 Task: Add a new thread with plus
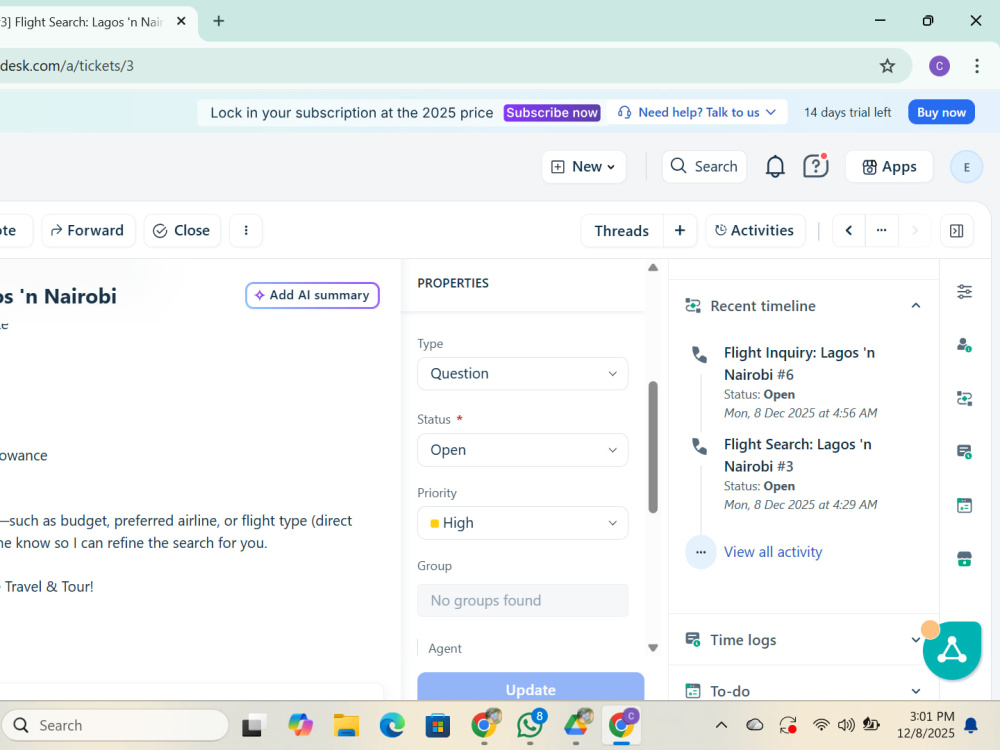[x=680, y=231]
